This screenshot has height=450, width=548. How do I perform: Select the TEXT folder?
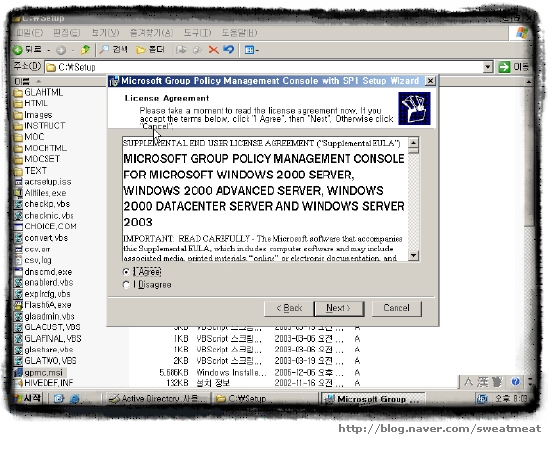[30, 171]
